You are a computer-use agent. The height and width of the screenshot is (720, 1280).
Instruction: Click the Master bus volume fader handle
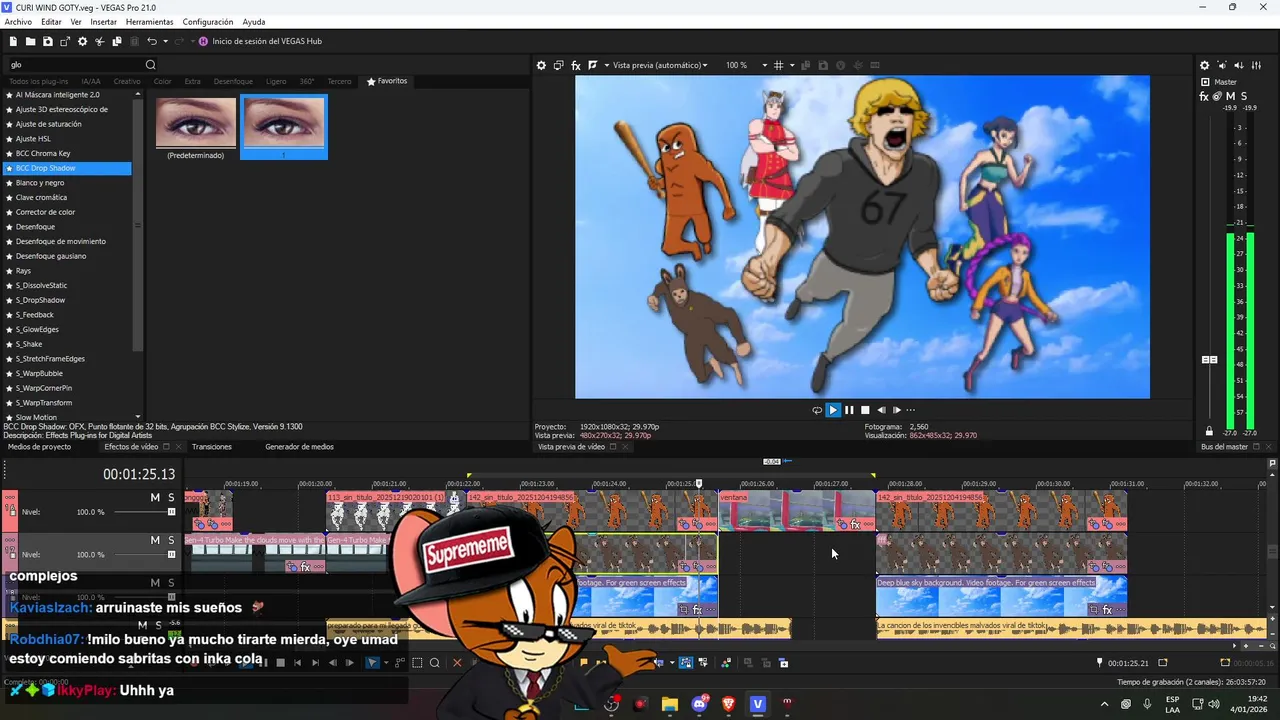[x=1209, y=359]
